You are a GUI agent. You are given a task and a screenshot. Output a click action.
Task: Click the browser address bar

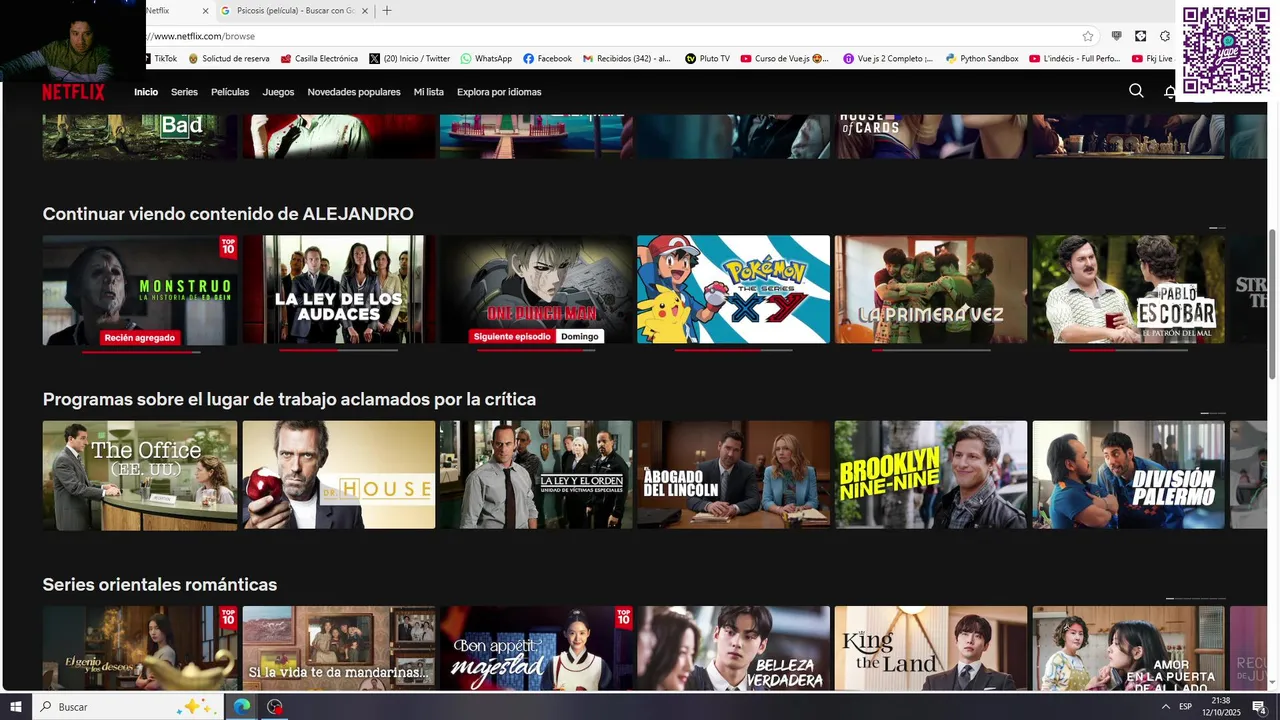610,36
